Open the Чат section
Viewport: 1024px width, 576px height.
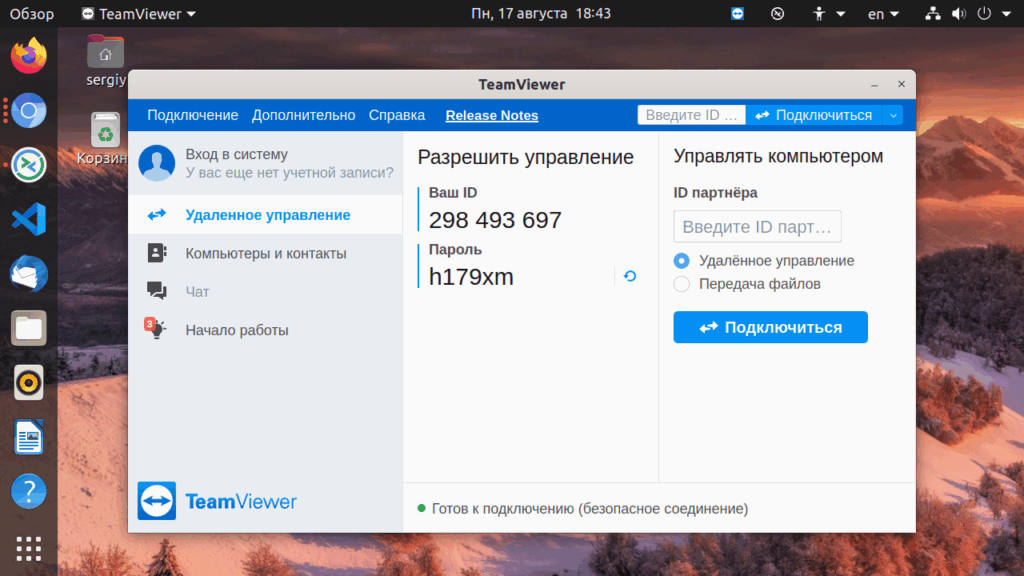(x=265, y=291)
